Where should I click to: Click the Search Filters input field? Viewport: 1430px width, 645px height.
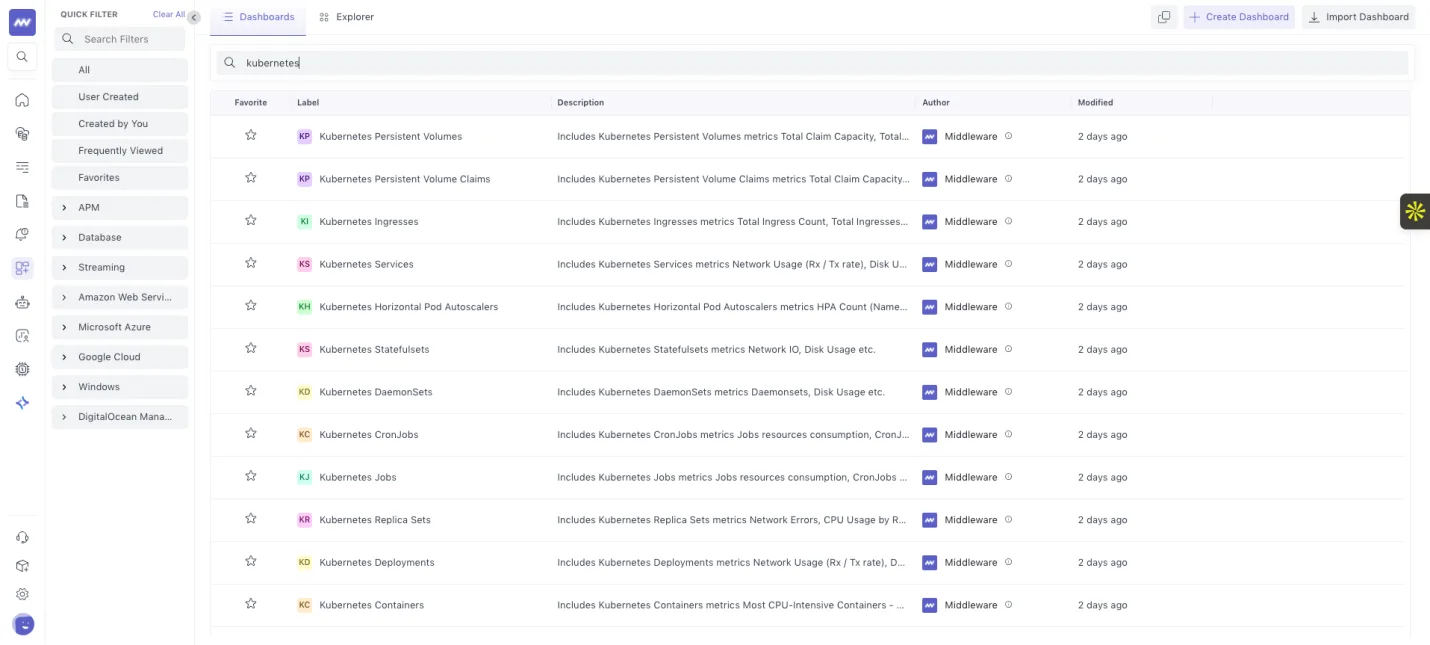pos(120,39)
